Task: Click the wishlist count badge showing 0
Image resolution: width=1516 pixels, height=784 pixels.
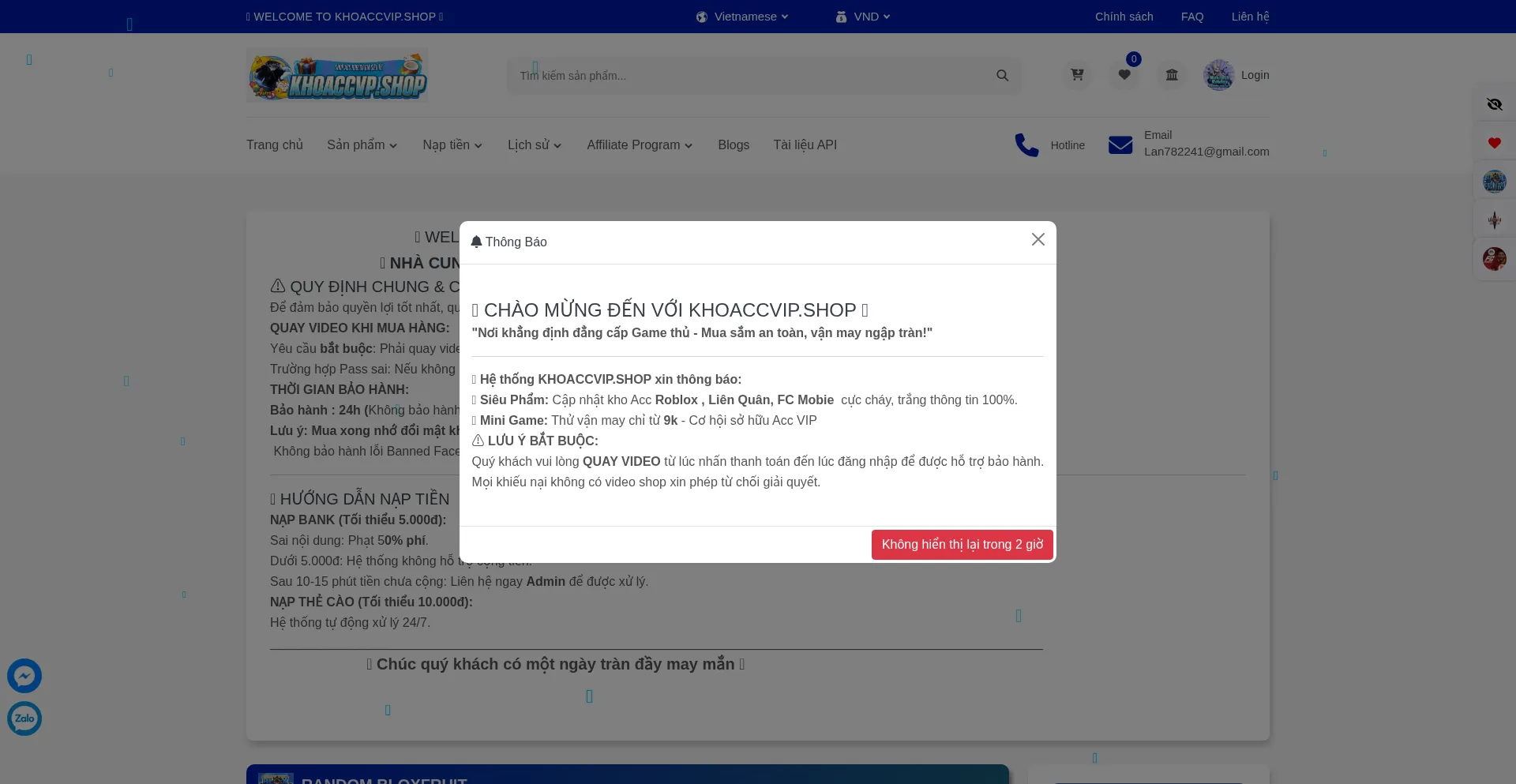Action: tap(1134, 59)
